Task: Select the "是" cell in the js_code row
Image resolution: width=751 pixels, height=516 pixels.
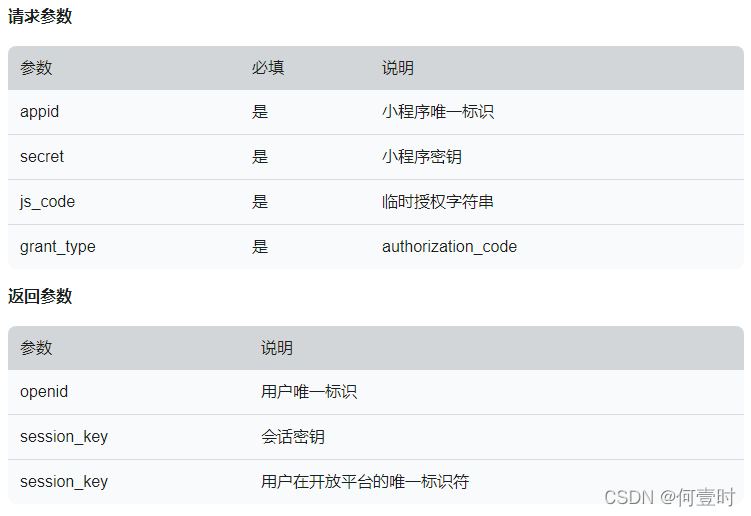Action: 260,202
